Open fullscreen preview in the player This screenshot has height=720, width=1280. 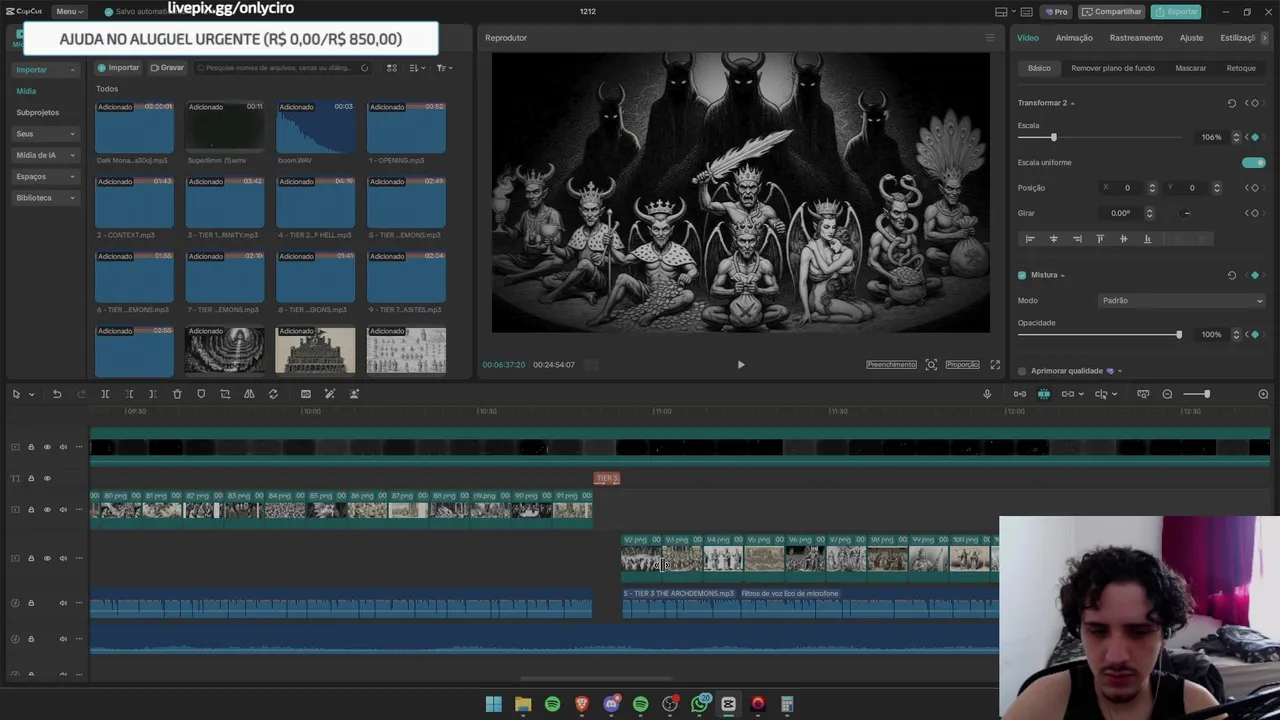[x=995, y=365]
